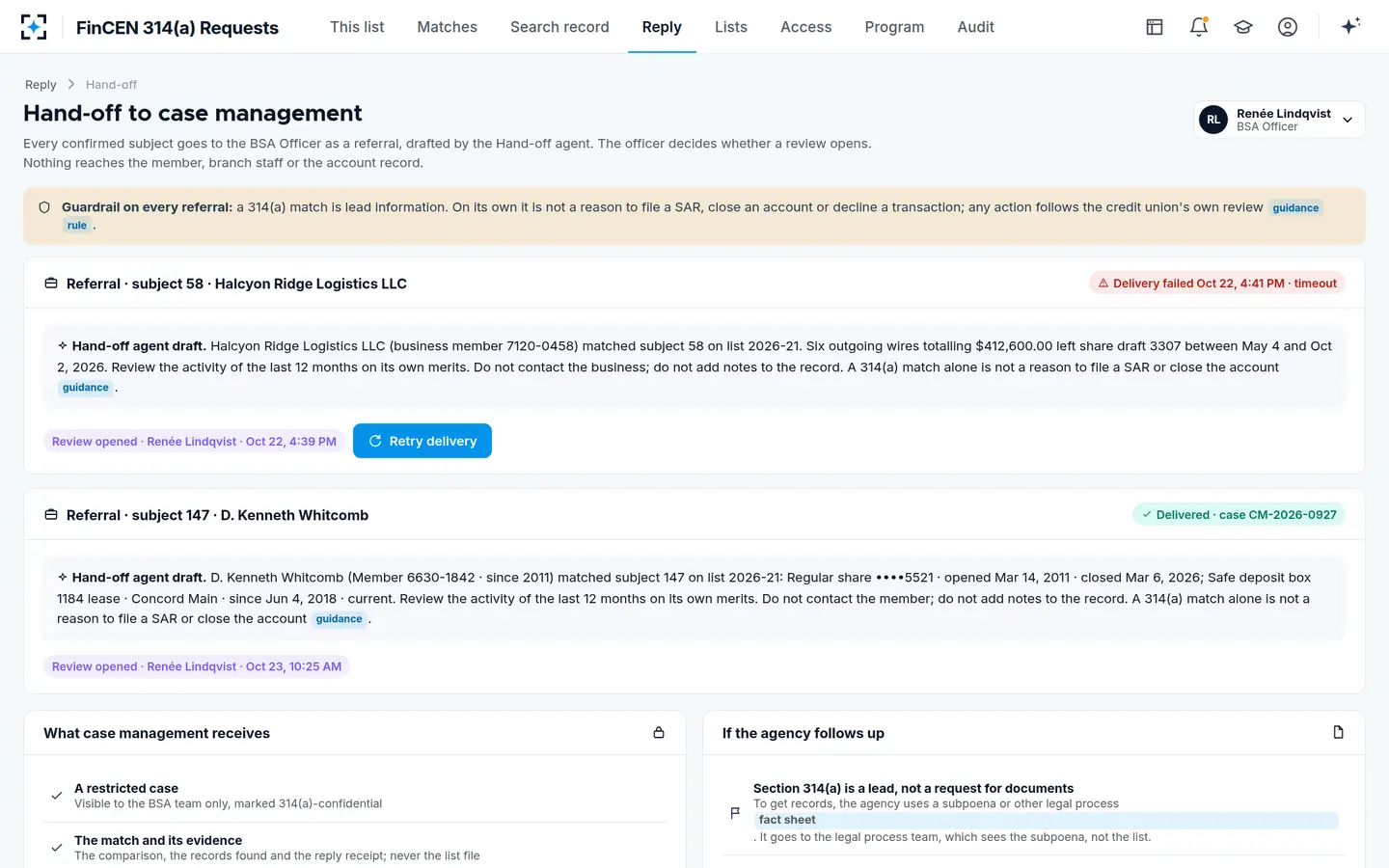
Task: Click the FinCEN app logo icon
Action: pyautogui.click(x=34, y=27)
